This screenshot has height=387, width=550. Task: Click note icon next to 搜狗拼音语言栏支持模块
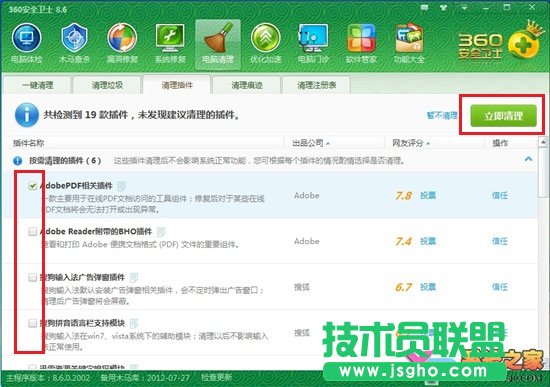(134, 323)
